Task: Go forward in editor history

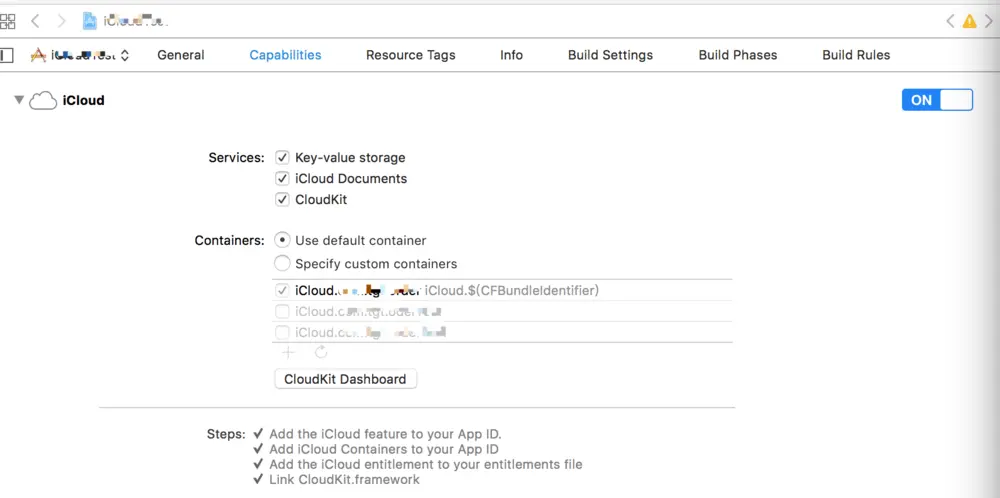Action: tap(62, 20)
